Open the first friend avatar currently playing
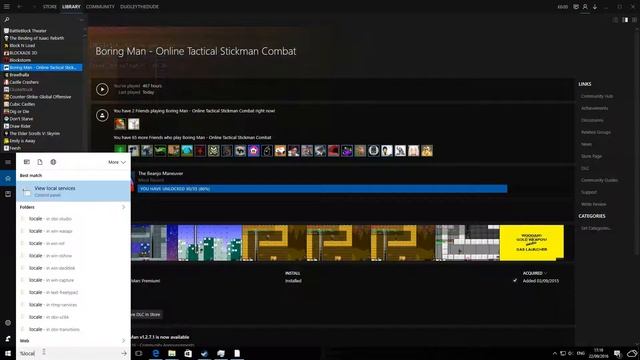Screen dimensions: 640x360 120,124
